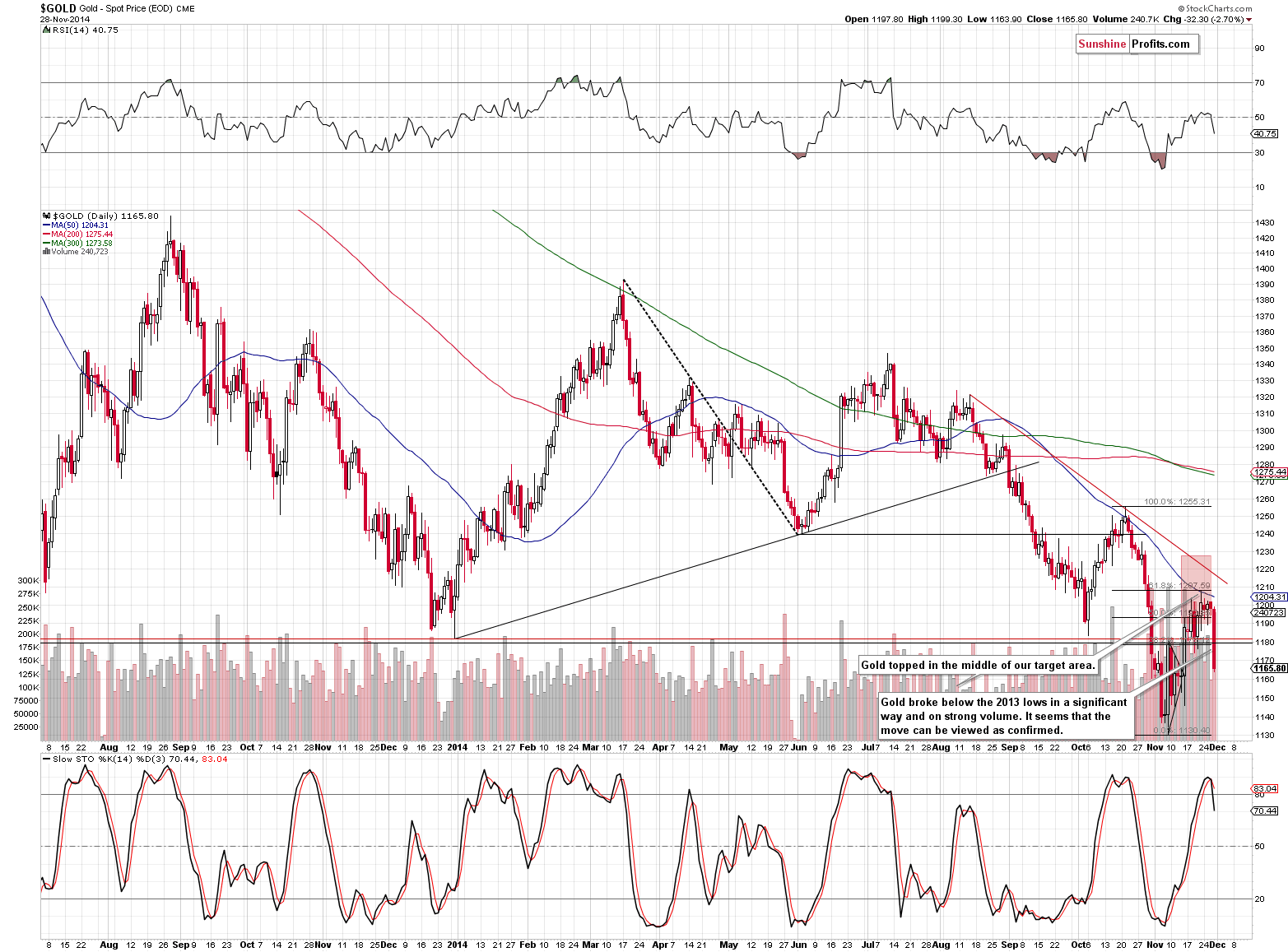Click the MA(300) 1273.58 legend entry
The image size is (1288, 952).
(x=82, y=244)
